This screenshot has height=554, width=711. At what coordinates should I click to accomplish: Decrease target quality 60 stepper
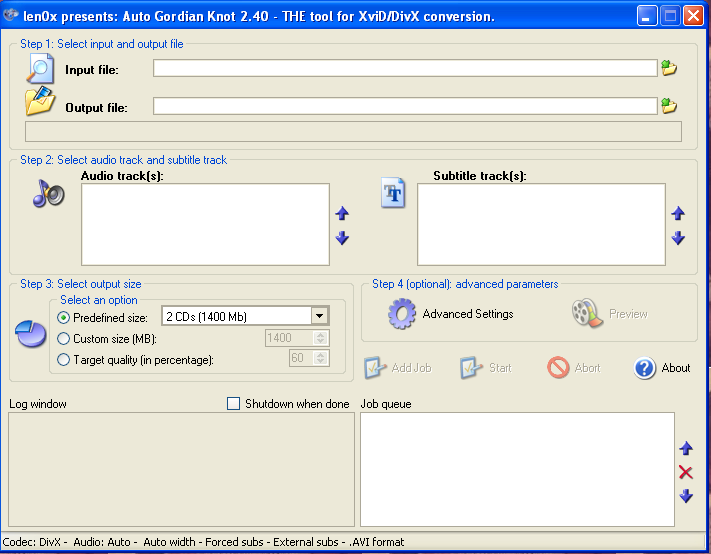[x=321, y=361]
